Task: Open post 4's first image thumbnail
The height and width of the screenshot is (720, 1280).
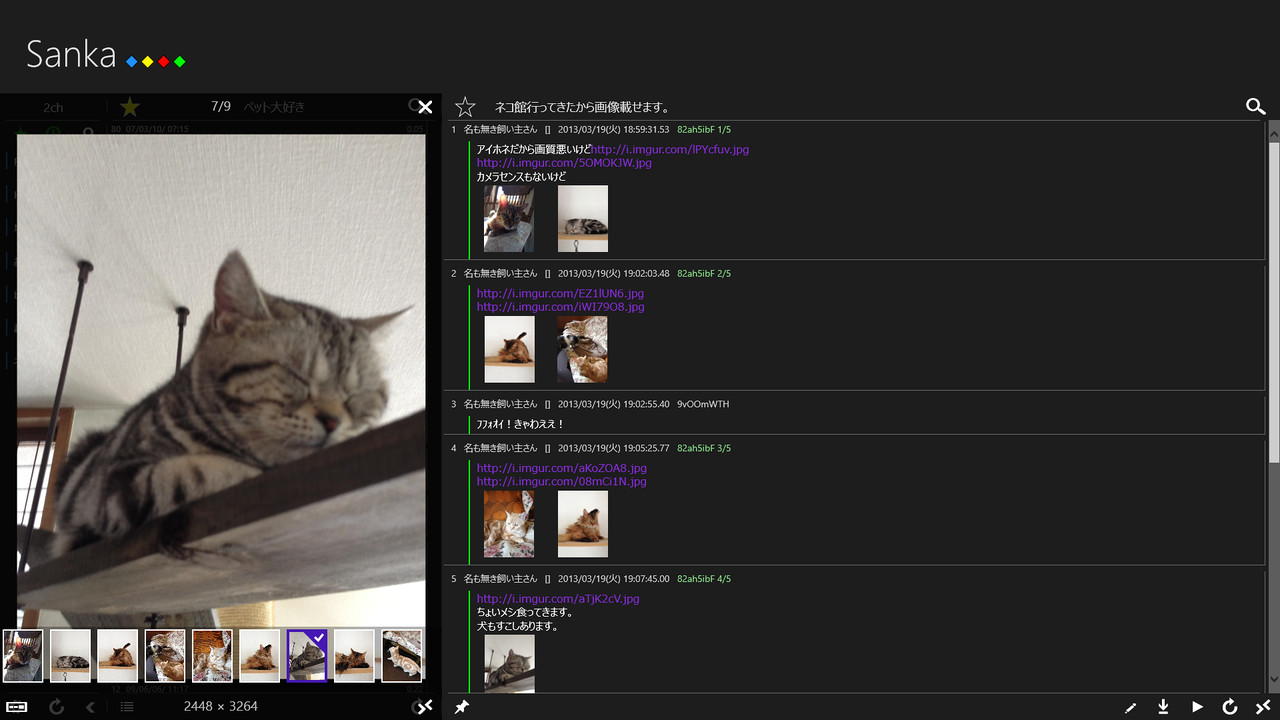Action: [x=509, y=523]
